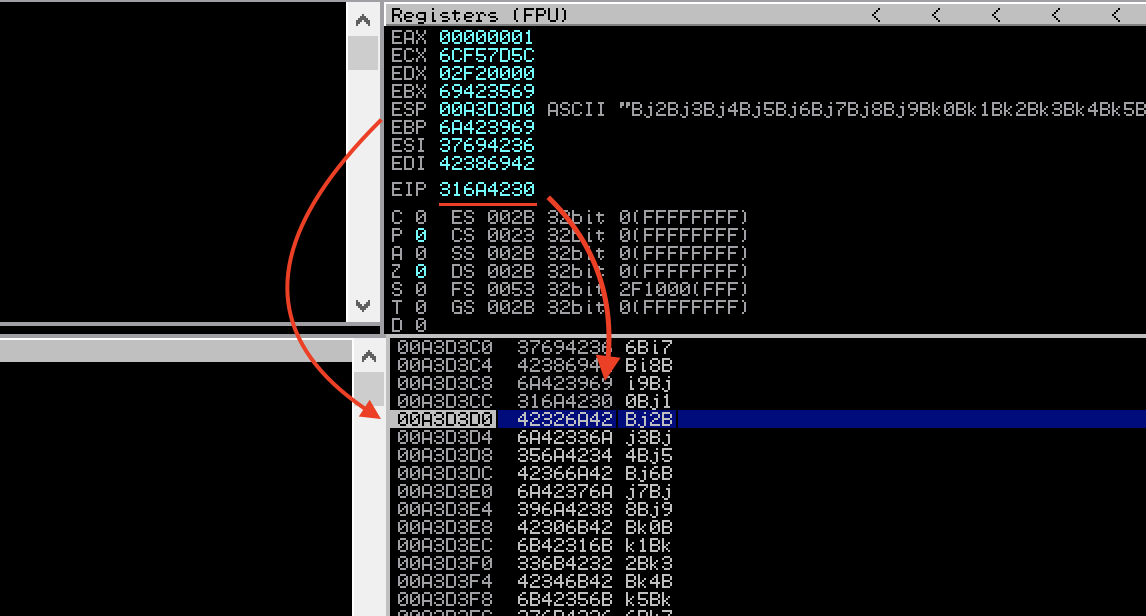Select the EBP register value 6A423969
Image resolution: width=1146 pixels, height=616 pixels.
point(486,127)
